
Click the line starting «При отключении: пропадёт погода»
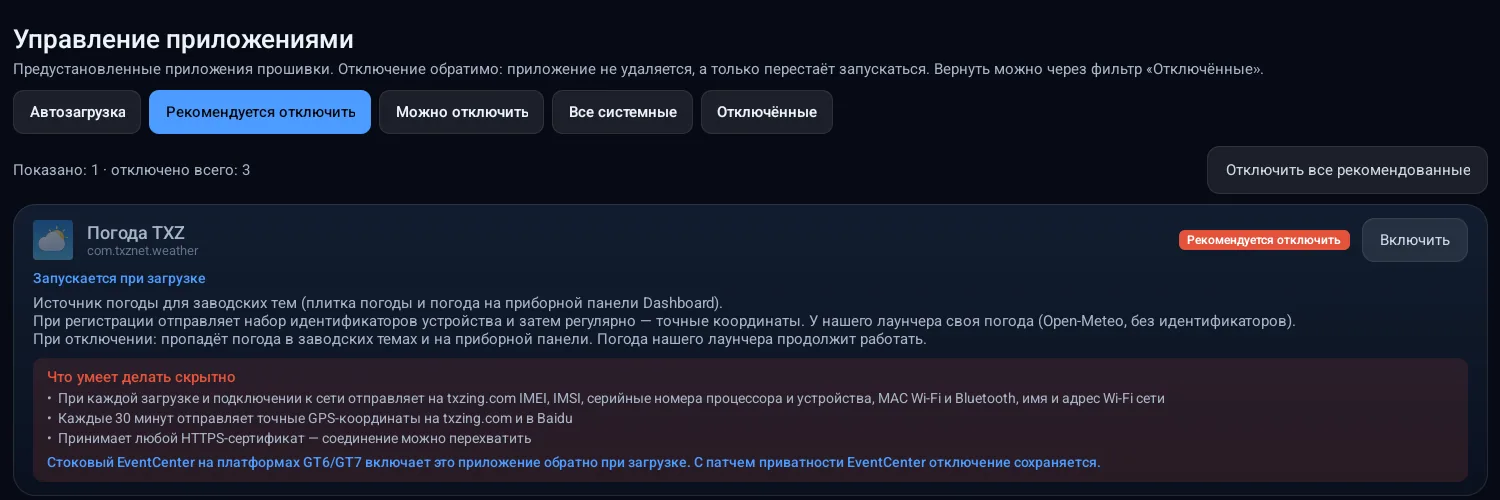click(x=480, y=339)
